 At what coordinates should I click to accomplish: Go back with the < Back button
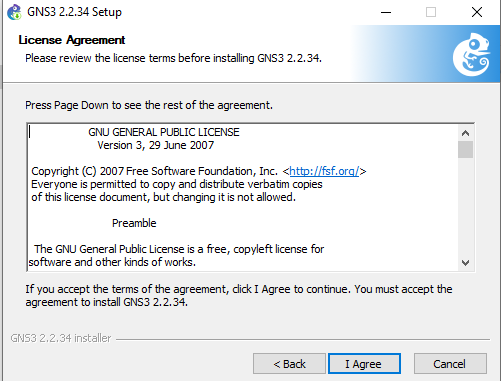coord(289,364)
